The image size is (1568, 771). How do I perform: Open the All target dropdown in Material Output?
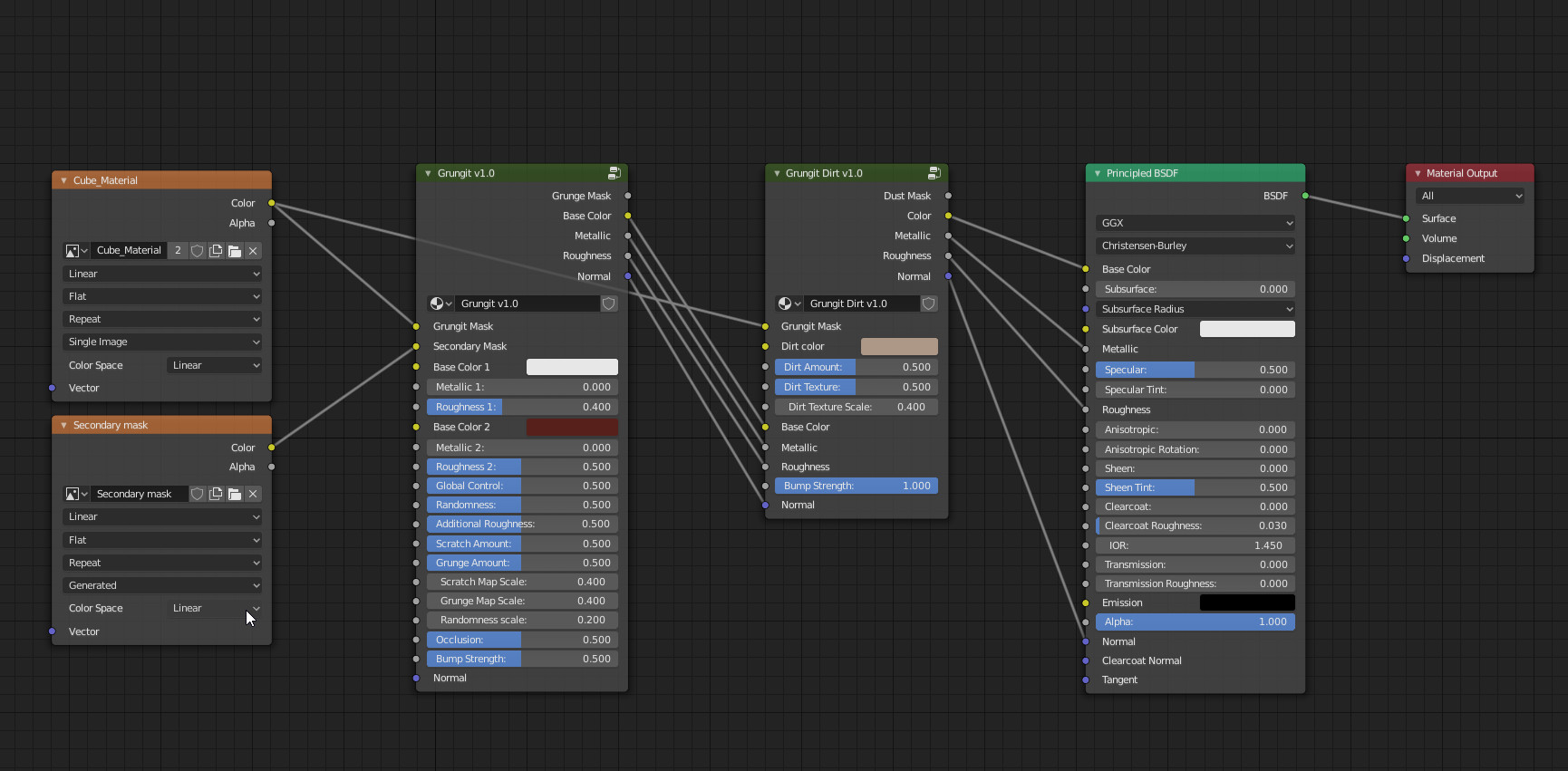[x=1470, y=196]
